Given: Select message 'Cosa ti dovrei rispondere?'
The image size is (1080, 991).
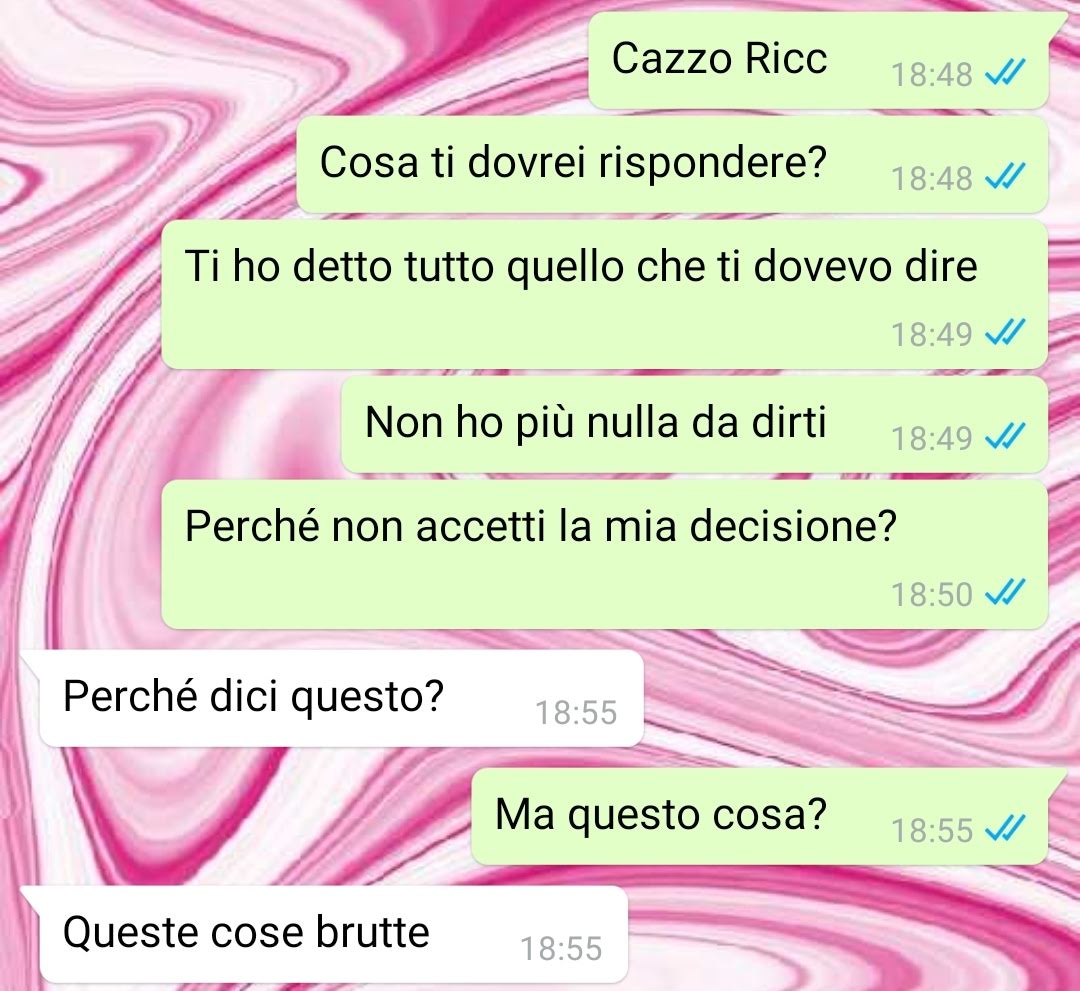Looking at the screenshot, I should [x=672, y=165].
